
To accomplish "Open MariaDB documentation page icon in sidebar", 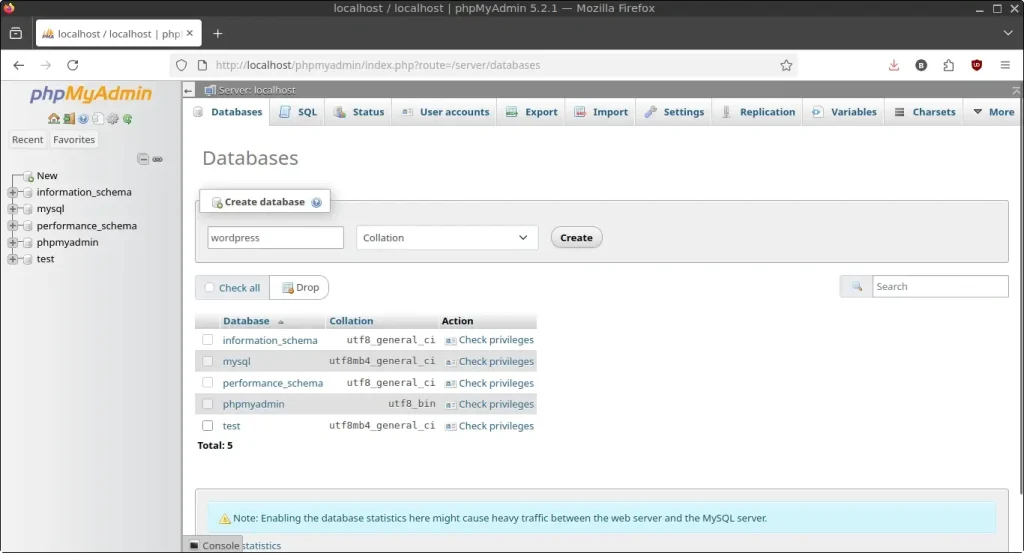I will point(98,119).
